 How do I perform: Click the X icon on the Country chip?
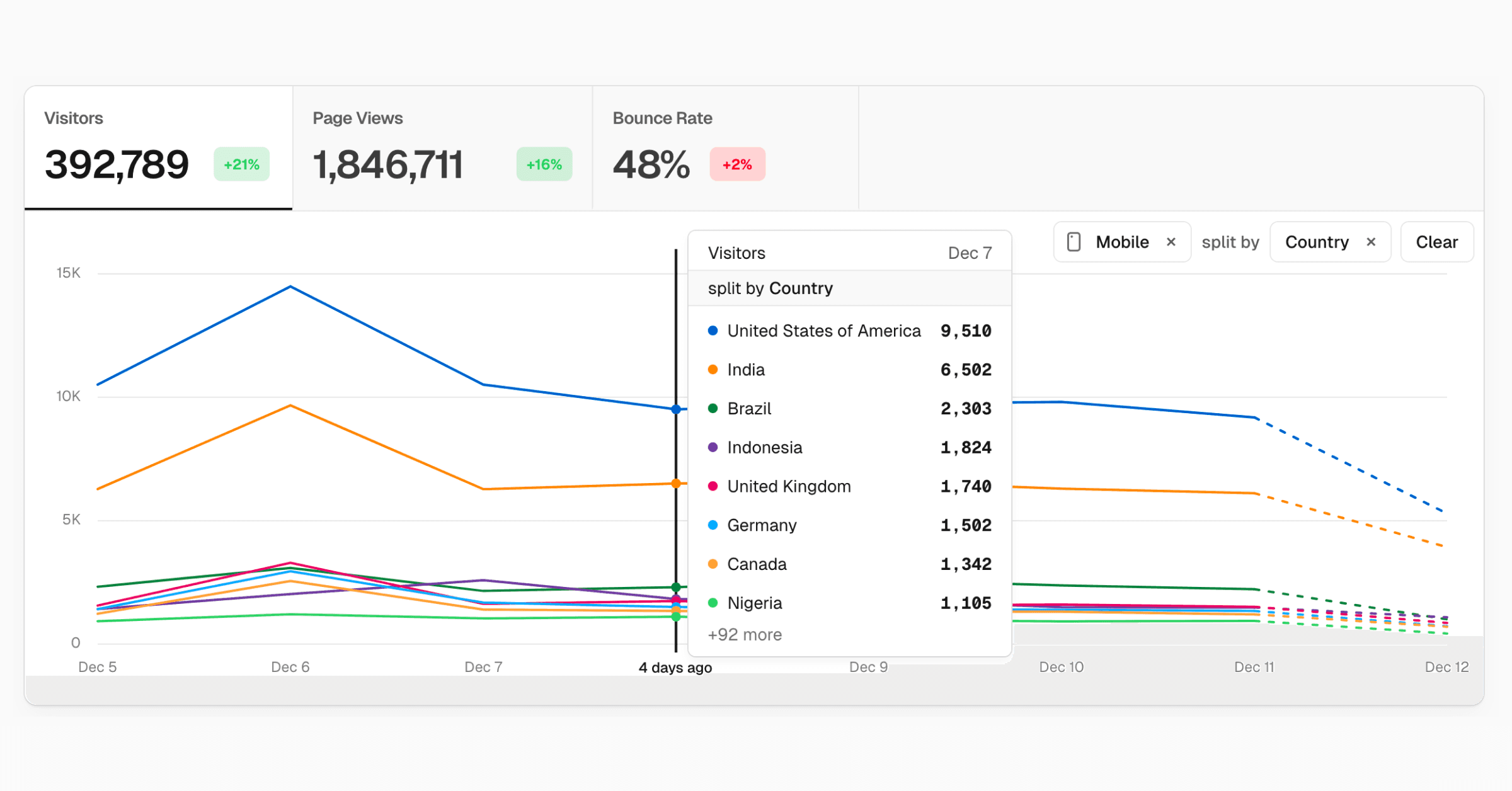(x=1371, y=242)
